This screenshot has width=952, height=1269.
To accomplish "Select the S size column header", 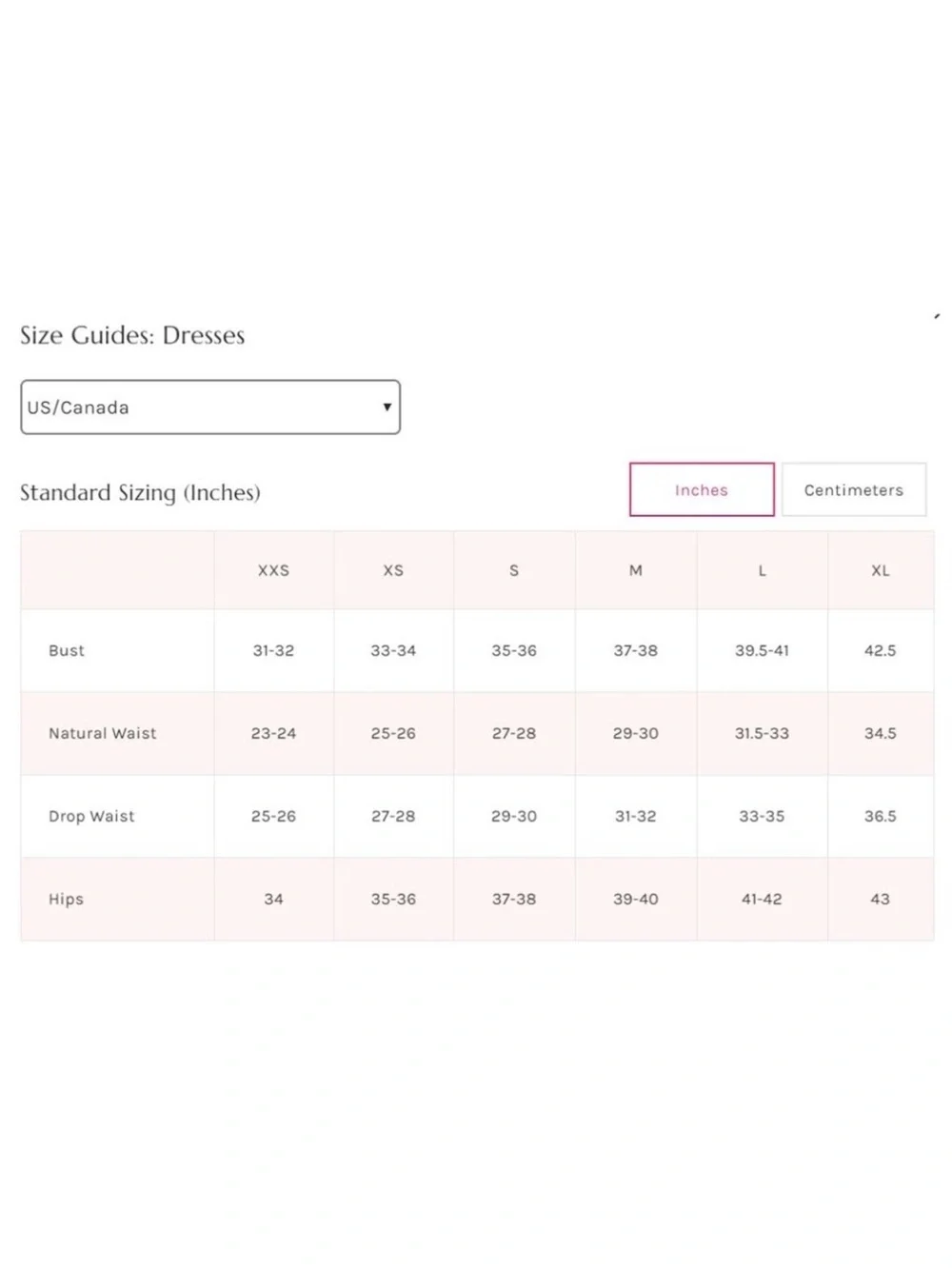I will coord(514,571).
